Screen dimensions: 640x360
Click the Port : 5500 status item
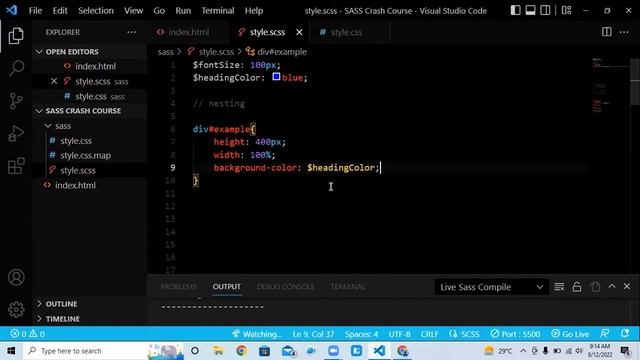[x=515, y=334]
